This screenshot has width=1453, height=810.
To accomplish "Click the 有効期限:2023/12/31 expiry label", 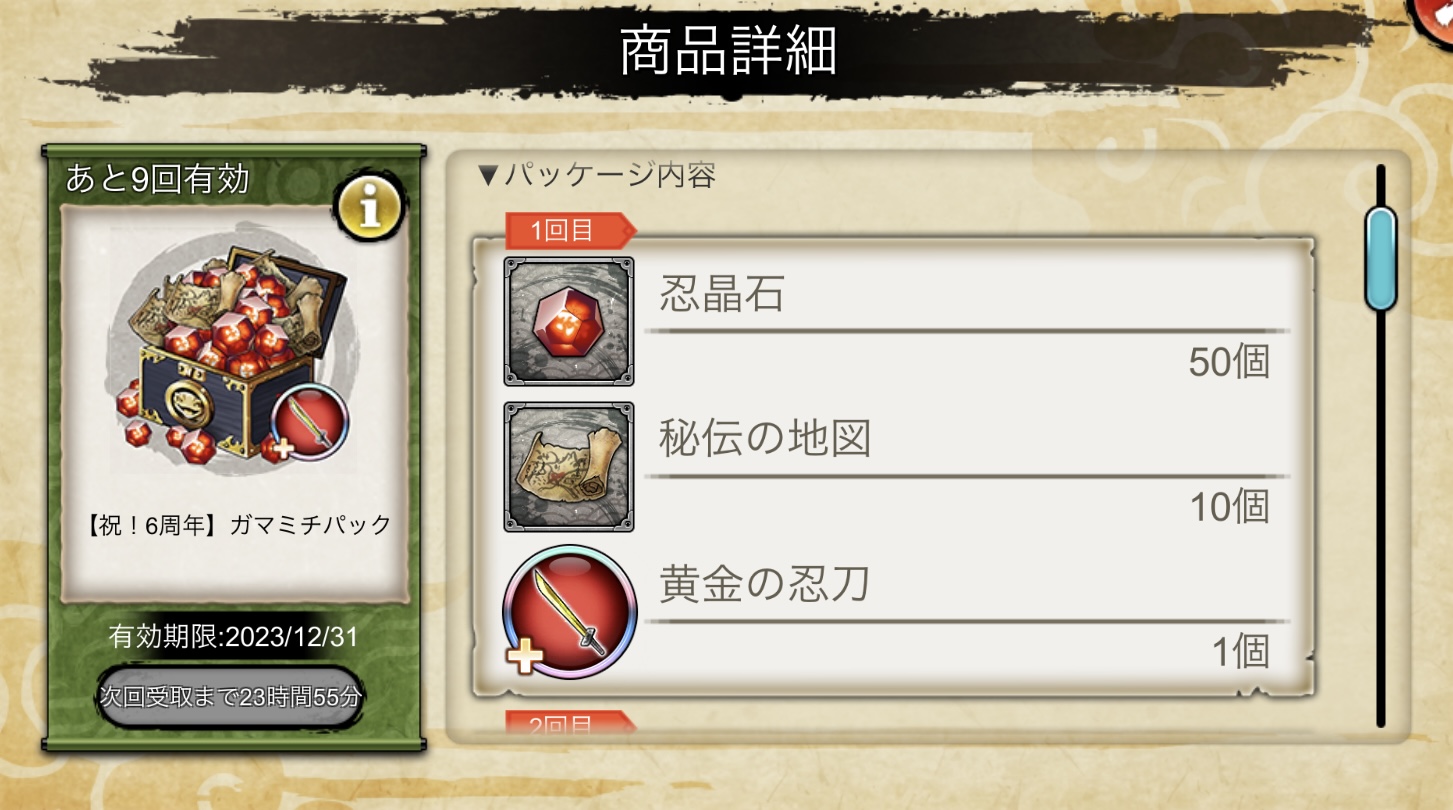I will point(233,637).
